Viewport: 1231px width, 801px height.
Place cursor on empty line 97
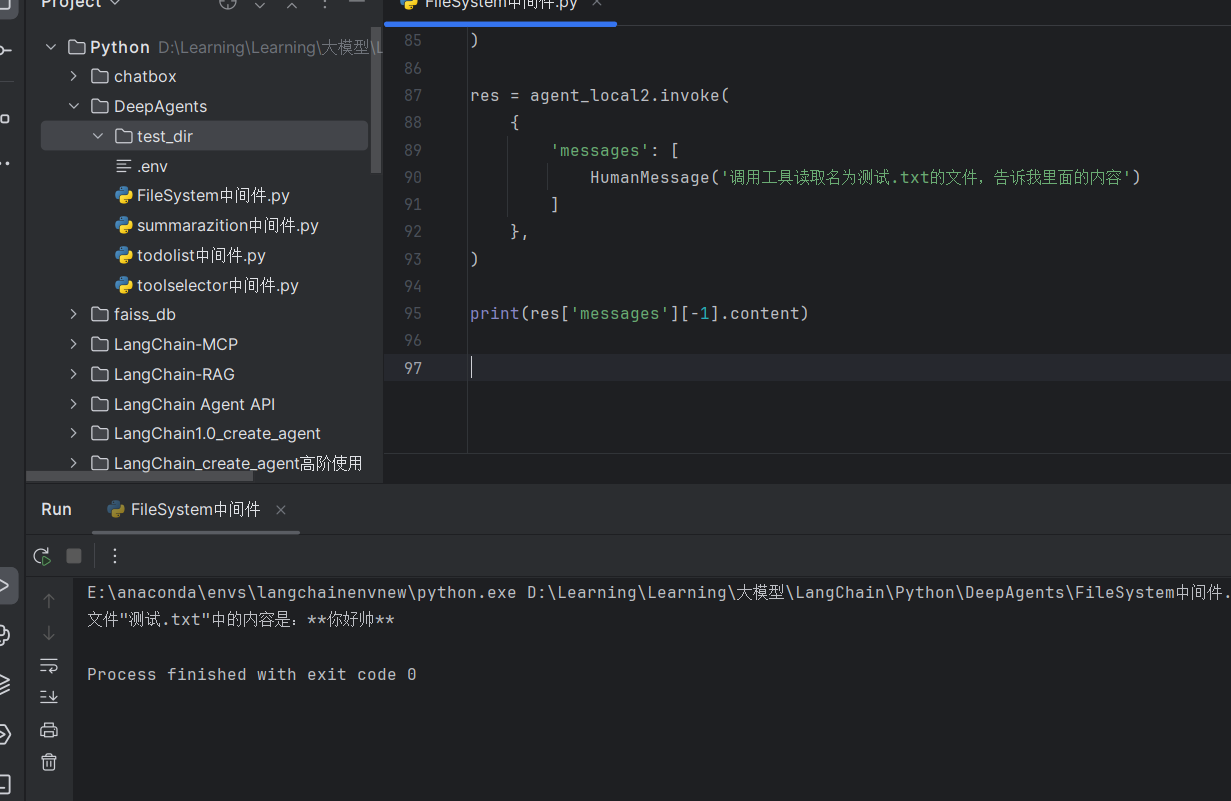click(x=850, y=368)
